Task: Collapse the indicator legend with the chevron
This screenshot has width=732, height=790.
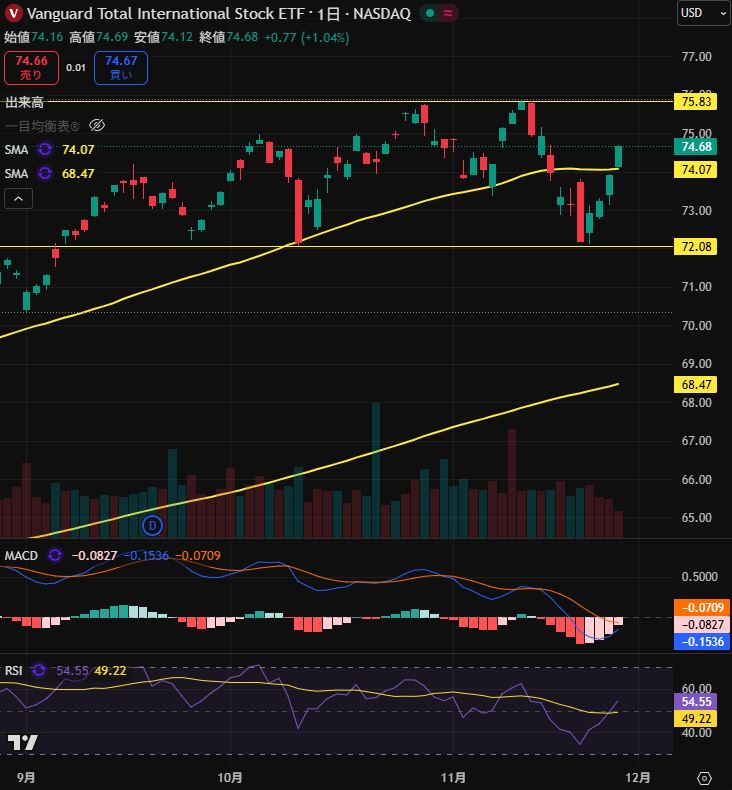Action: coord(18,199)
